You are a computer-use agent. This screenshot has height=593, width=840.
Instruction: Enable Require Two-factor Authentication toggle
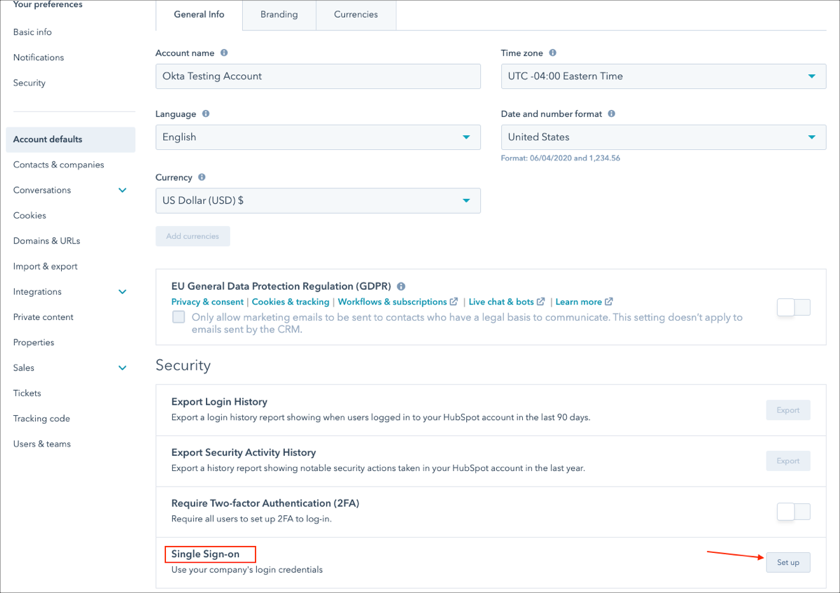[x=793, y=511]
